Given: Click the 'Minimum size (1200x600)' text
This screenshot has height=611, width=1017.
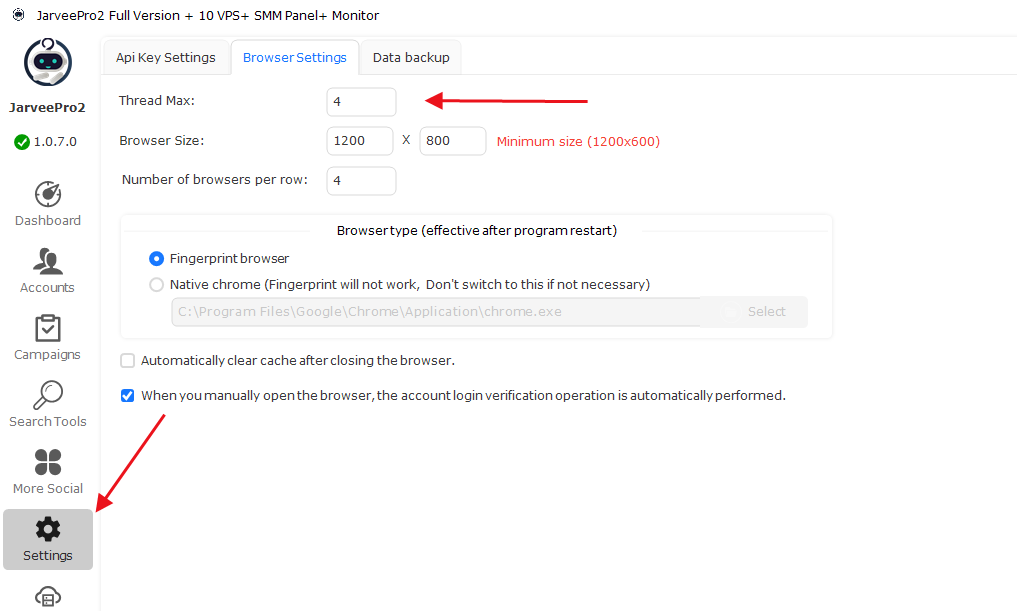Looking at the screenshot, I should tap(579, 141).
